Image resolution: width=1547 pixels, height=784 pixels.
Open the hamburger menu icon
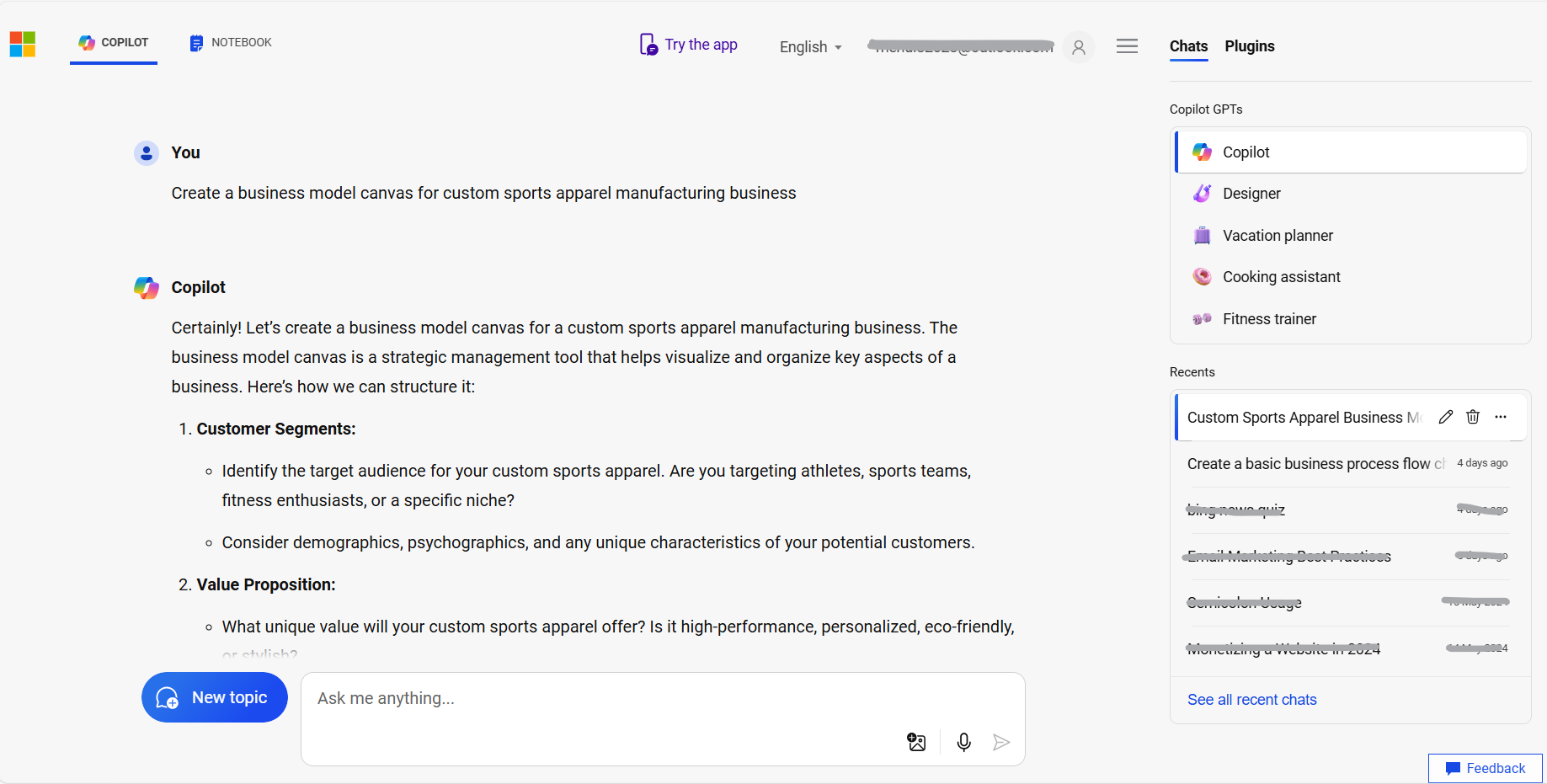(x=1127, y=46)
